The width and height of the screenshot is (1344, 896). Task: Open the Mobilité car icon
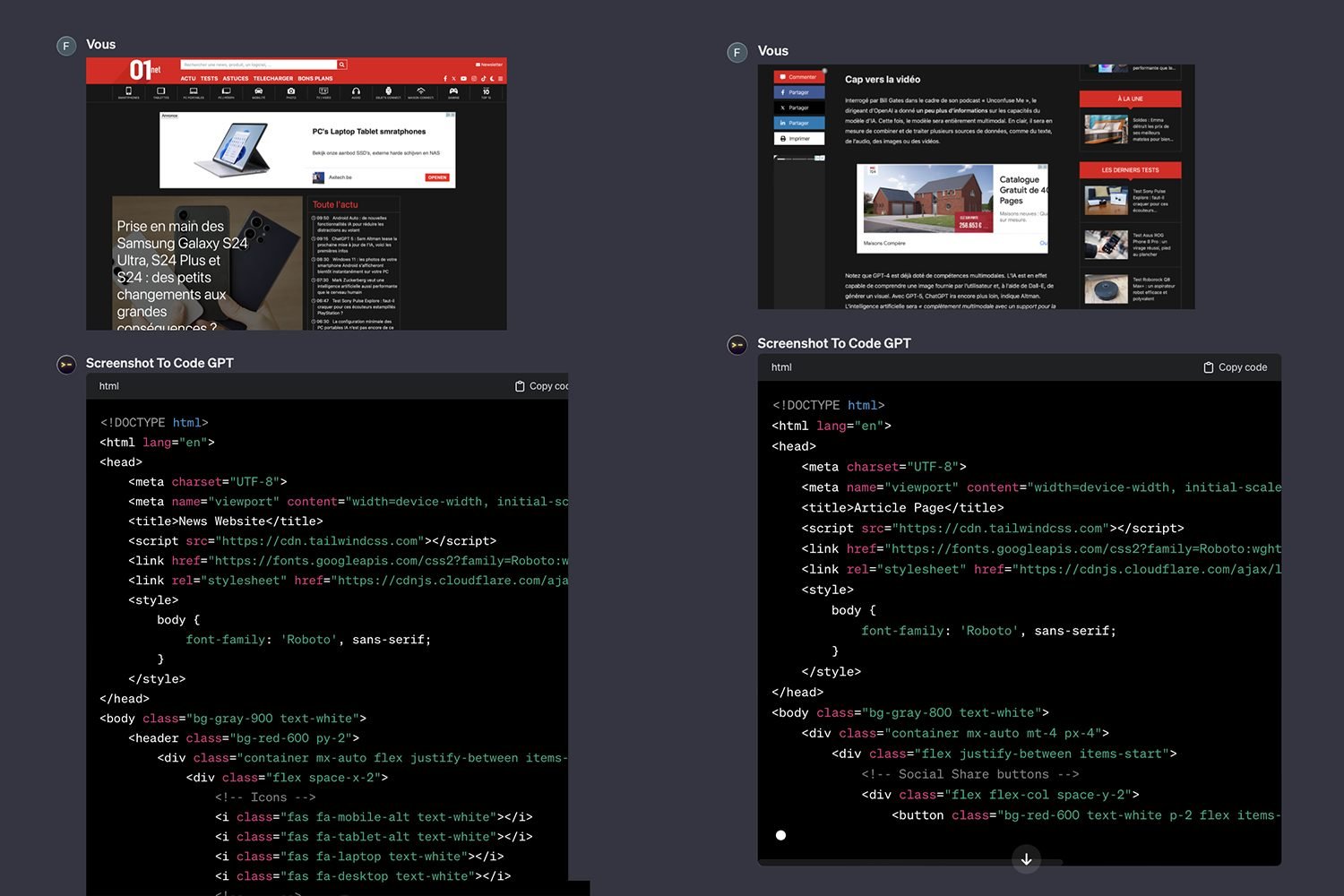(259, 92)
